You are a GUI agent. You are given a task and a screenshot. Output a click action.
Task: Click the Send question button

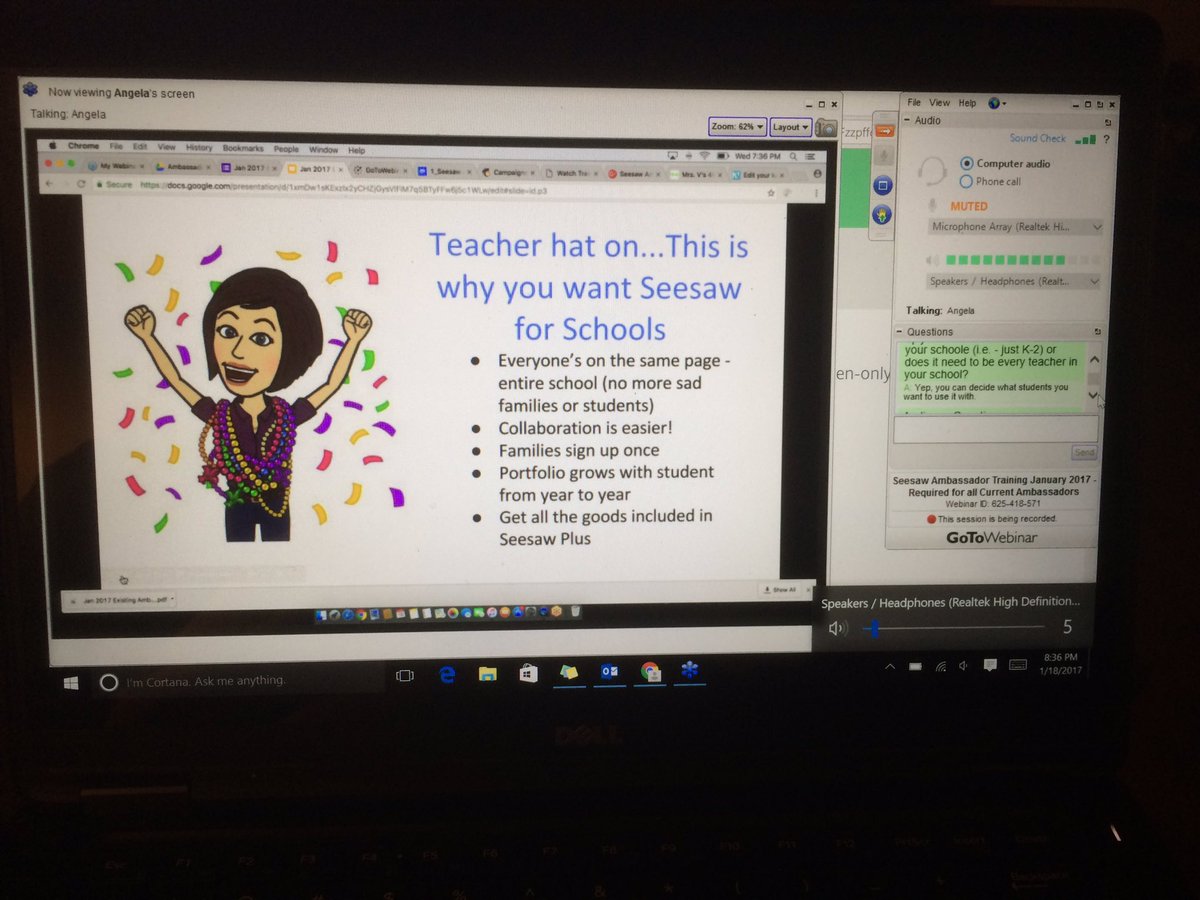click(x=1083, y=453)
